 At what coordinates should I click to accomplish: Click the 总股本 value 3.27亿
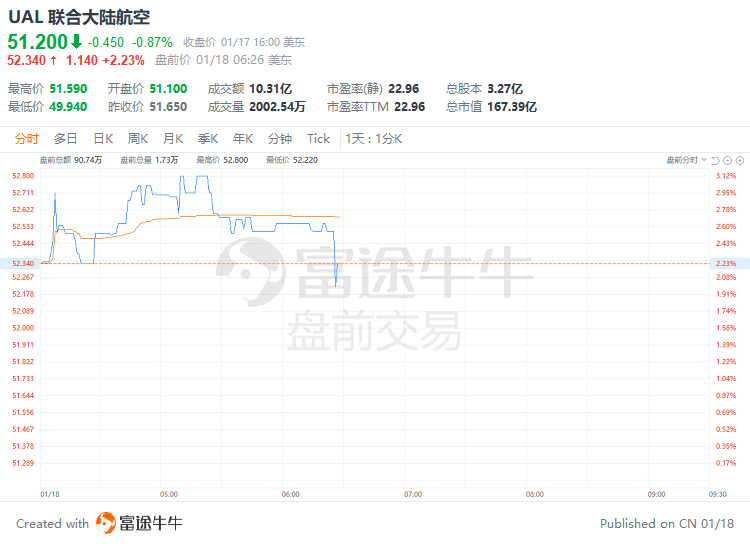(x=505, y=89)
